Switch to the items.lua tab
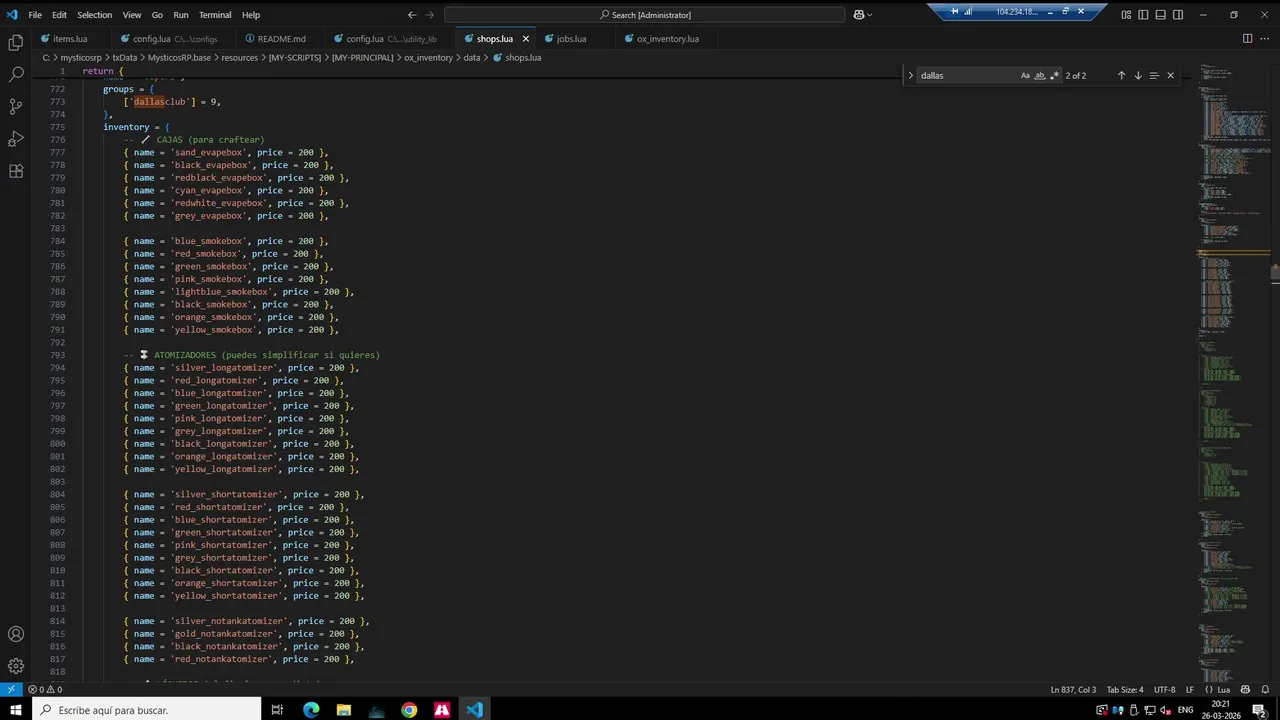 70,39
